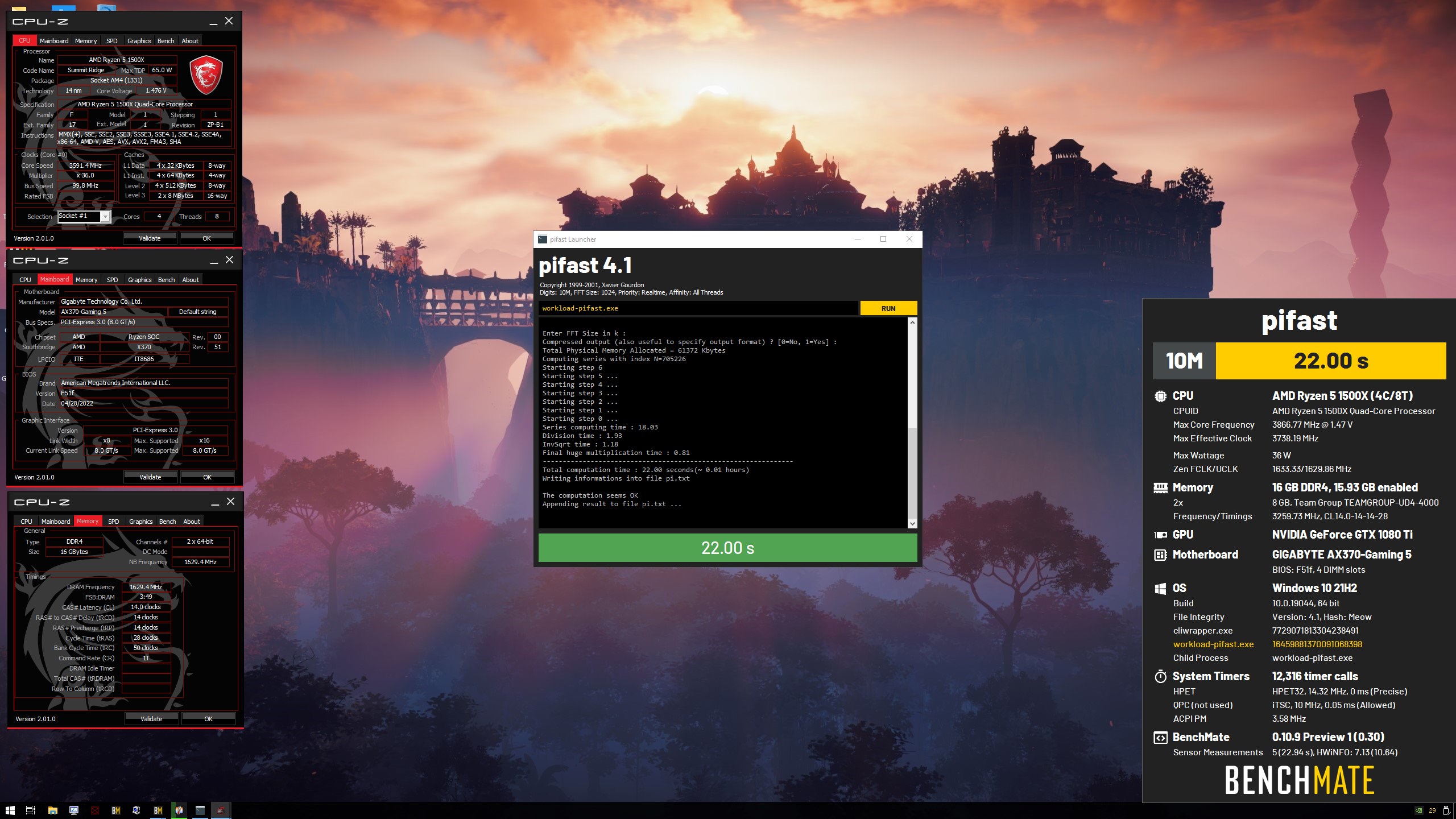Open SPD tab in middle CPU-Z window
This screenshot has height=819, width=1456.
coord(113,280)
